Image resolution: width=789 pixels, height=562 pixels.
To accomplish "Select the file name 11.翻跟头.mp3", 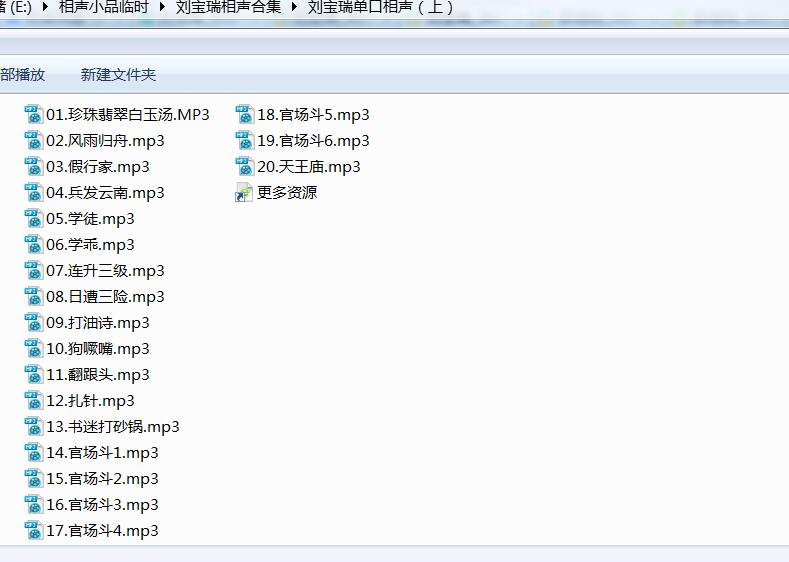I will click(x=98, y=375).
